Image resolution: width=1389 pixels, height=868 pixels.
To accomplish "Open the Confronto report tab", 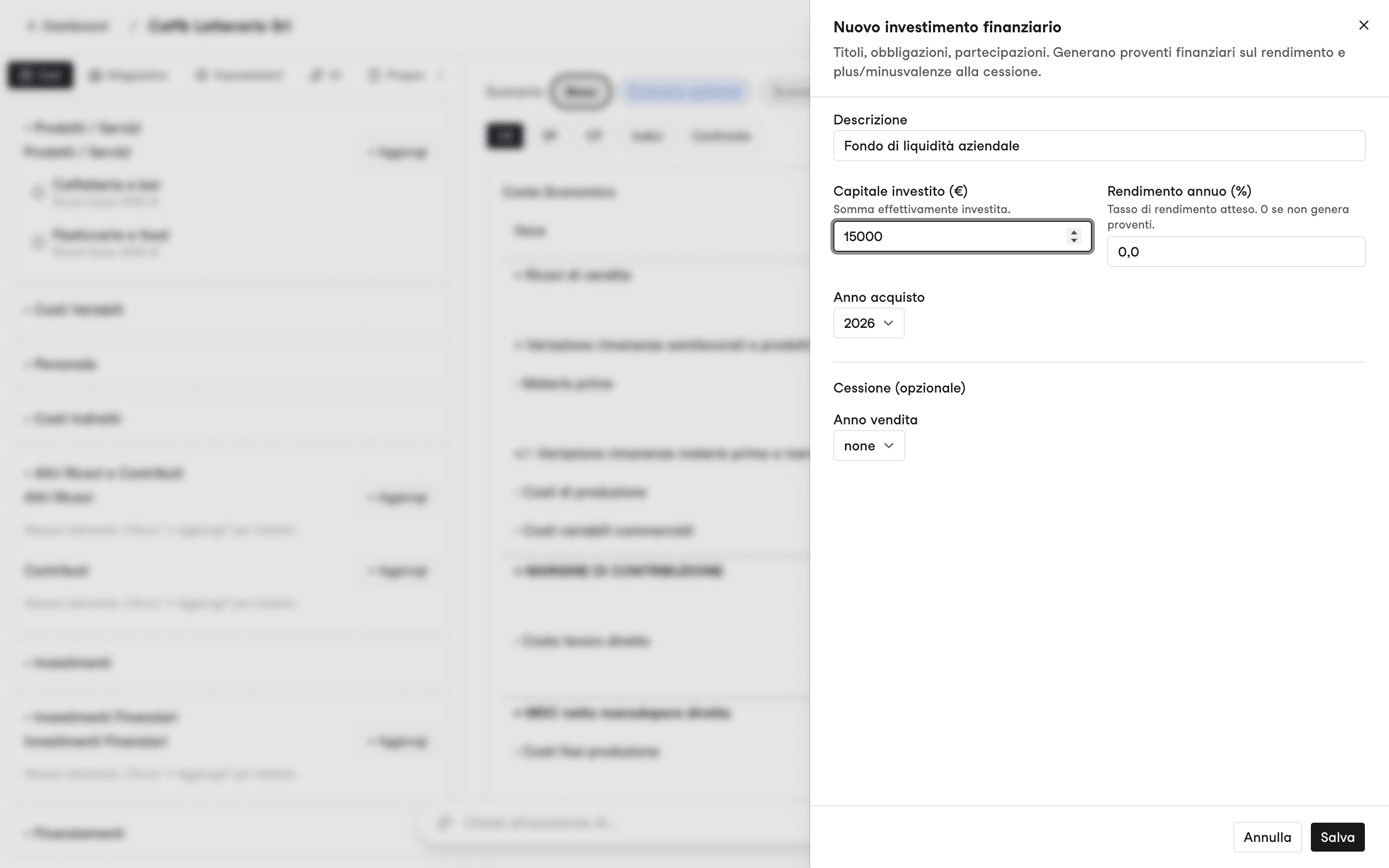I will pos(721,136).
